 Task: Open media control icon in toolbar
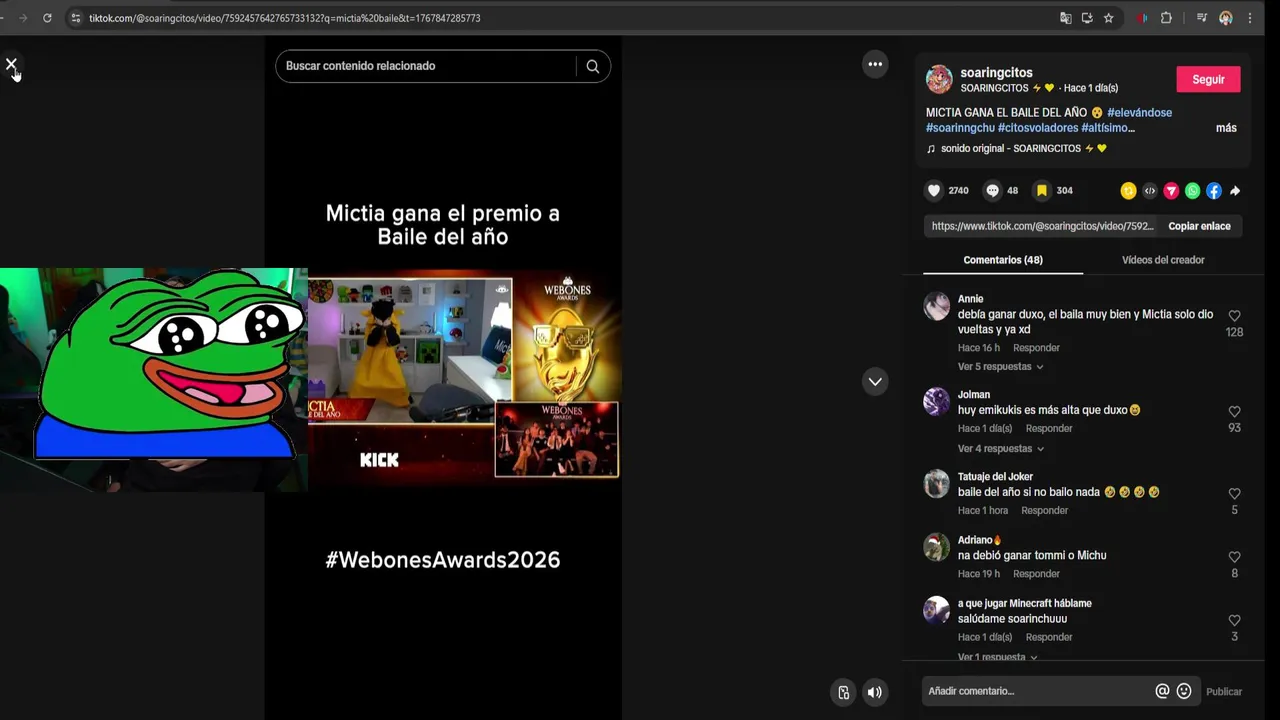(x=1202, y=18)
